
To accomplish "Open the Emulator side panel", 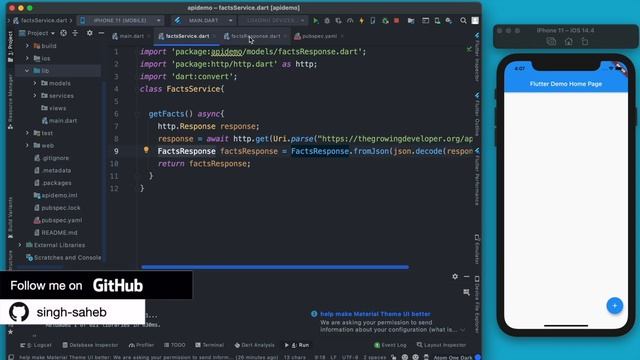I will click(477, 249).
